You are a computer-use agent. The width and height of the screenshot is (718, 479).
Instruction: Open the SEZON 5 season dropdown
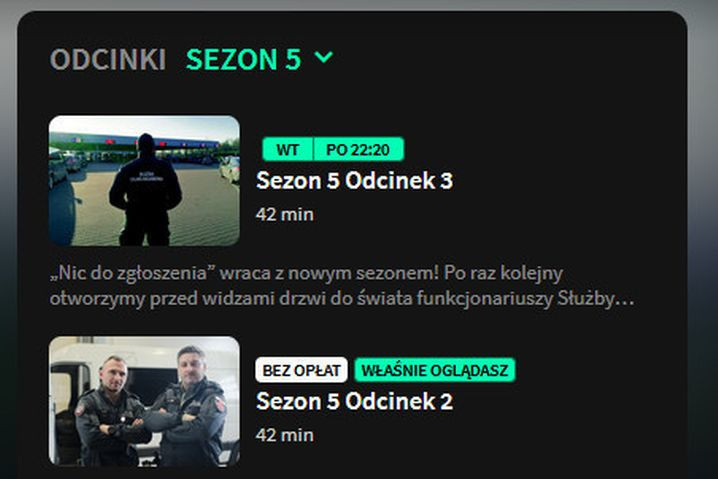260,60
